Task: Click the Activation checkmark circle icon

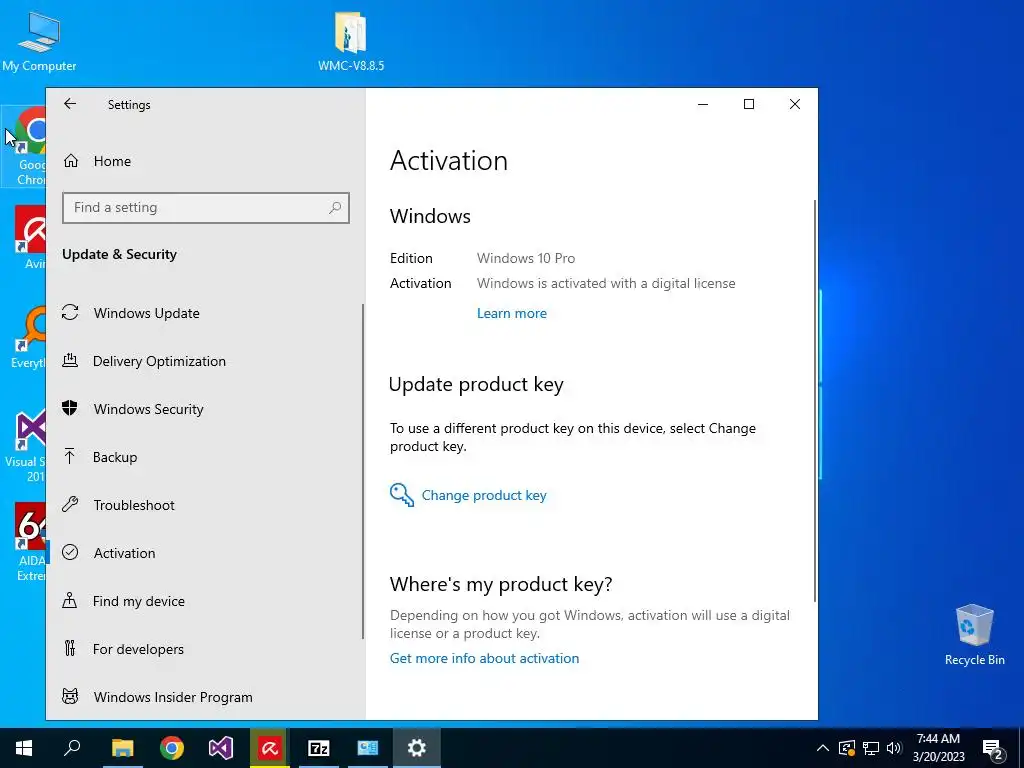Action: coord(70,552)
